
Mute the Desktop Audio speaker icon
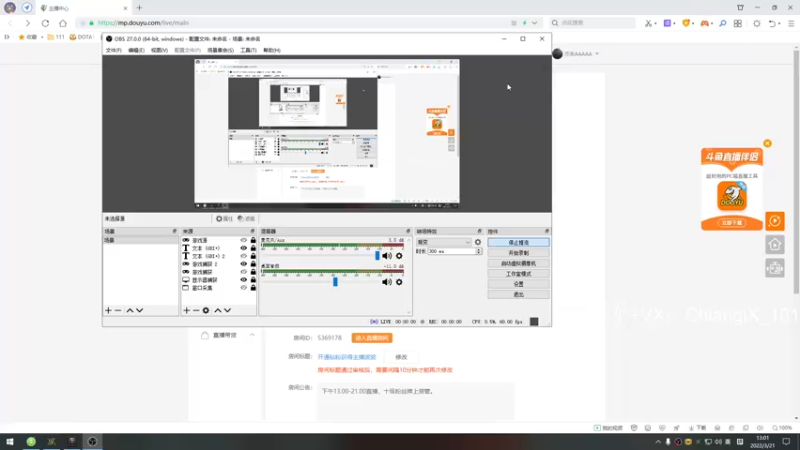pos(387,282)
